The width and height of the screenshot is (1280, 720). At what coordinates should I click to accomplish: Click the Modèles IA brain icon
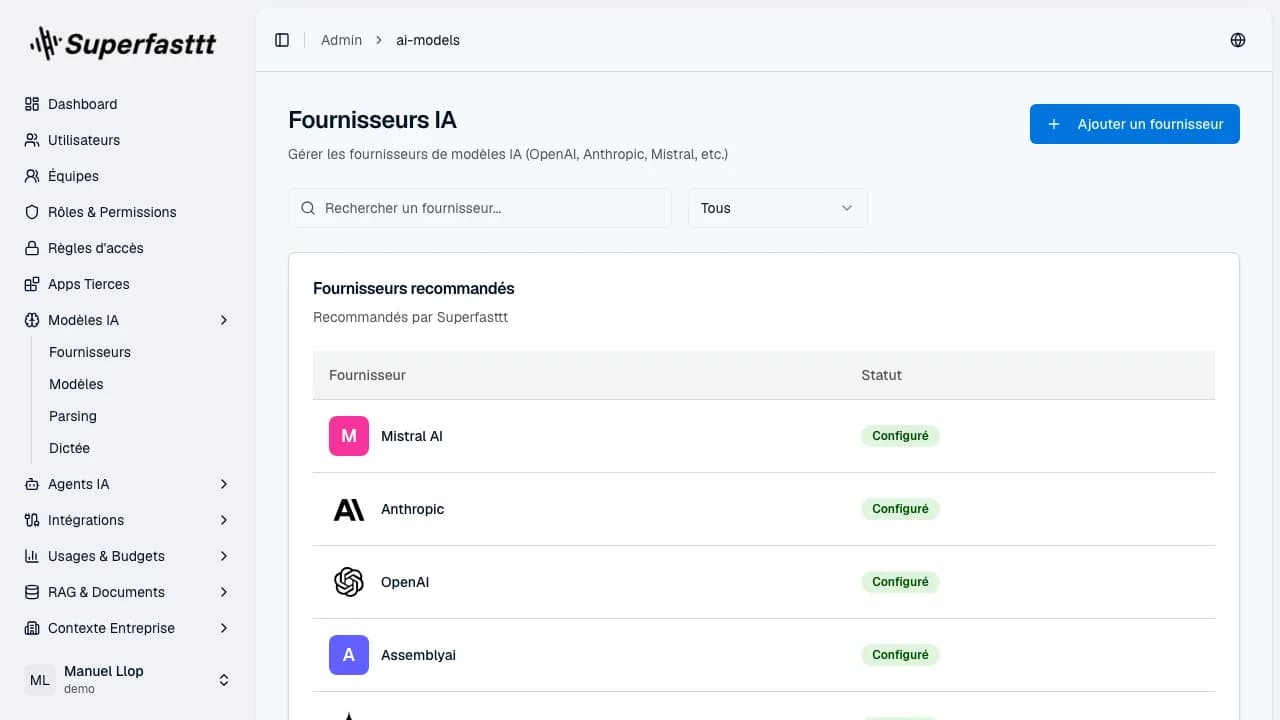[32, 320]
